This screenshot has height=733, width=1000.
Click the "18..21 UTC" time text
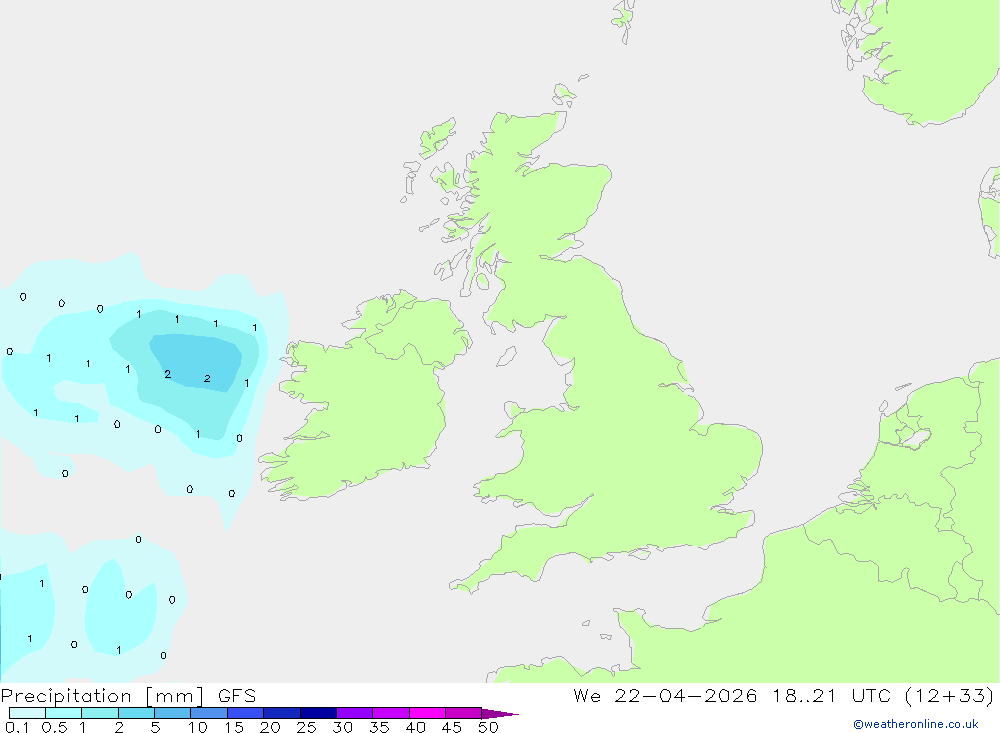click(831, 696)
